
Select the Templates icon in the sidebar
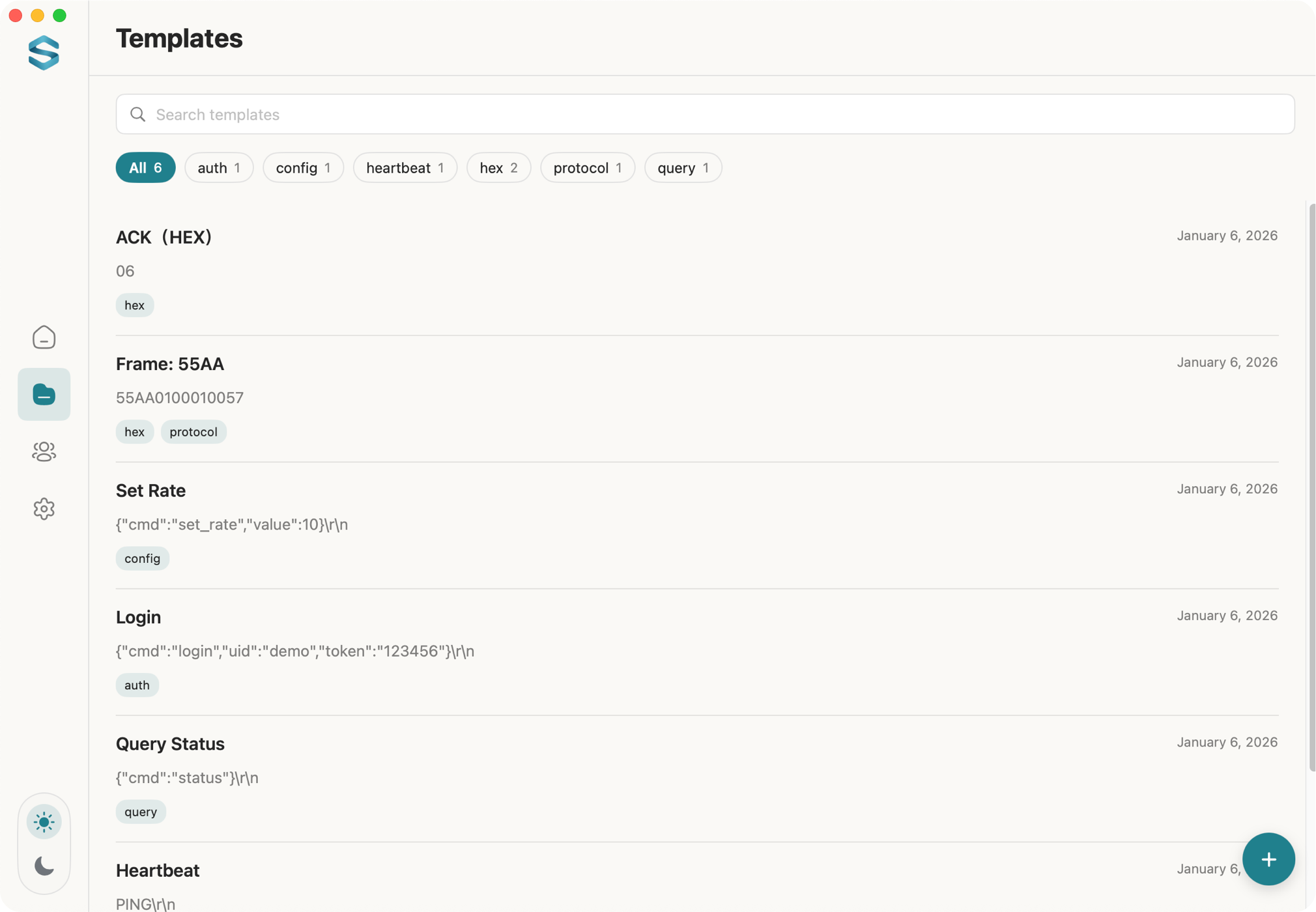[44, 394]
